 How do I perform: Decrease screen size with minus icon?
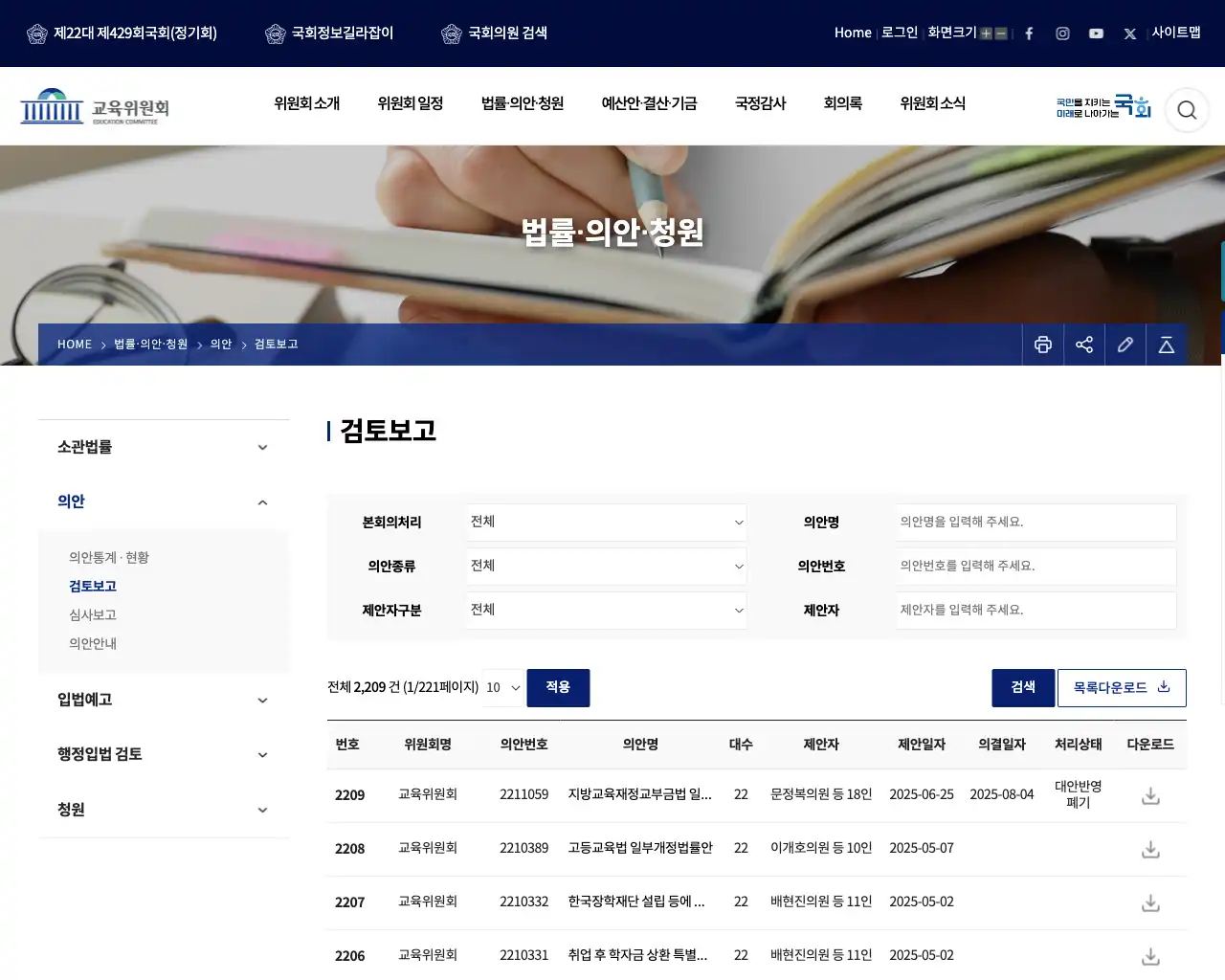[1001, 33]
